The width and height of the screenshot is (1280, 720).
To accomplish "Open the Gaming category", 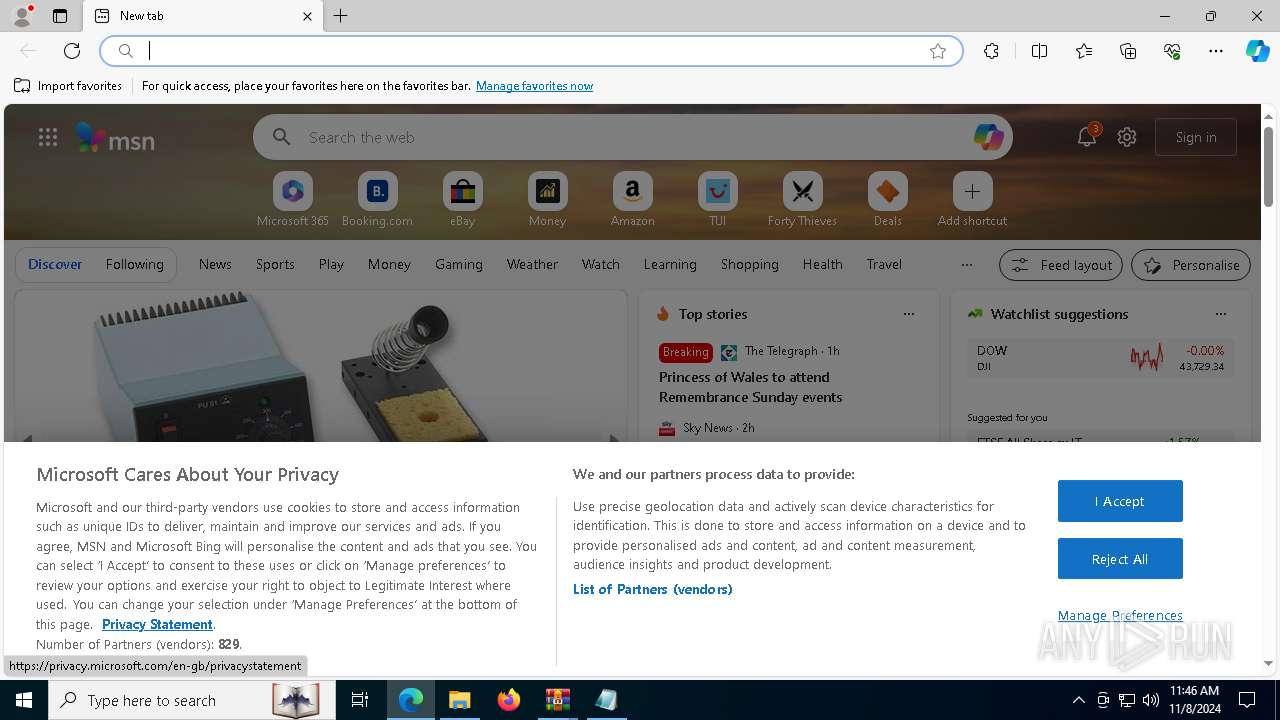I will 459,264.
